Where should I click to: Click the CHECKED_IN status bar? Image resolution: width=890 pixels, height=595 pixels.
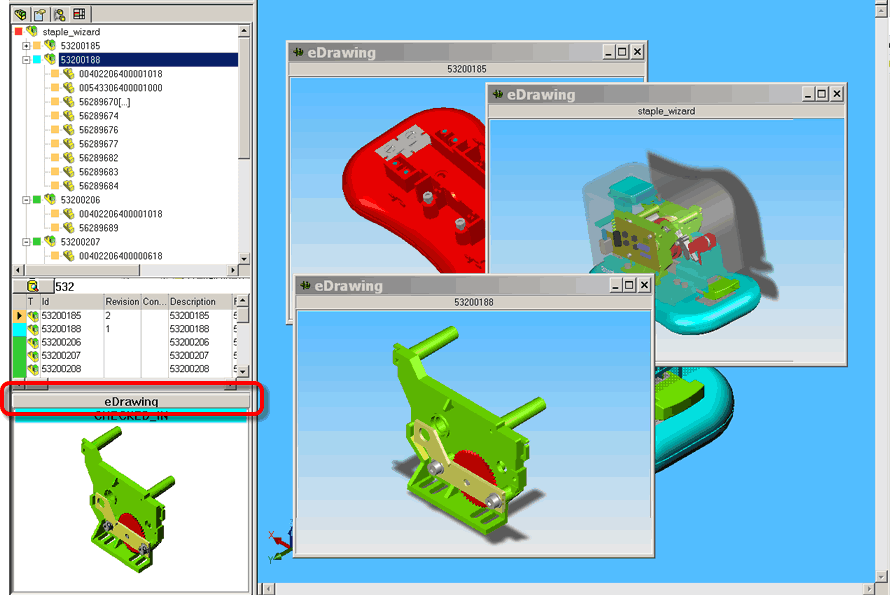[x=131, y=416]
